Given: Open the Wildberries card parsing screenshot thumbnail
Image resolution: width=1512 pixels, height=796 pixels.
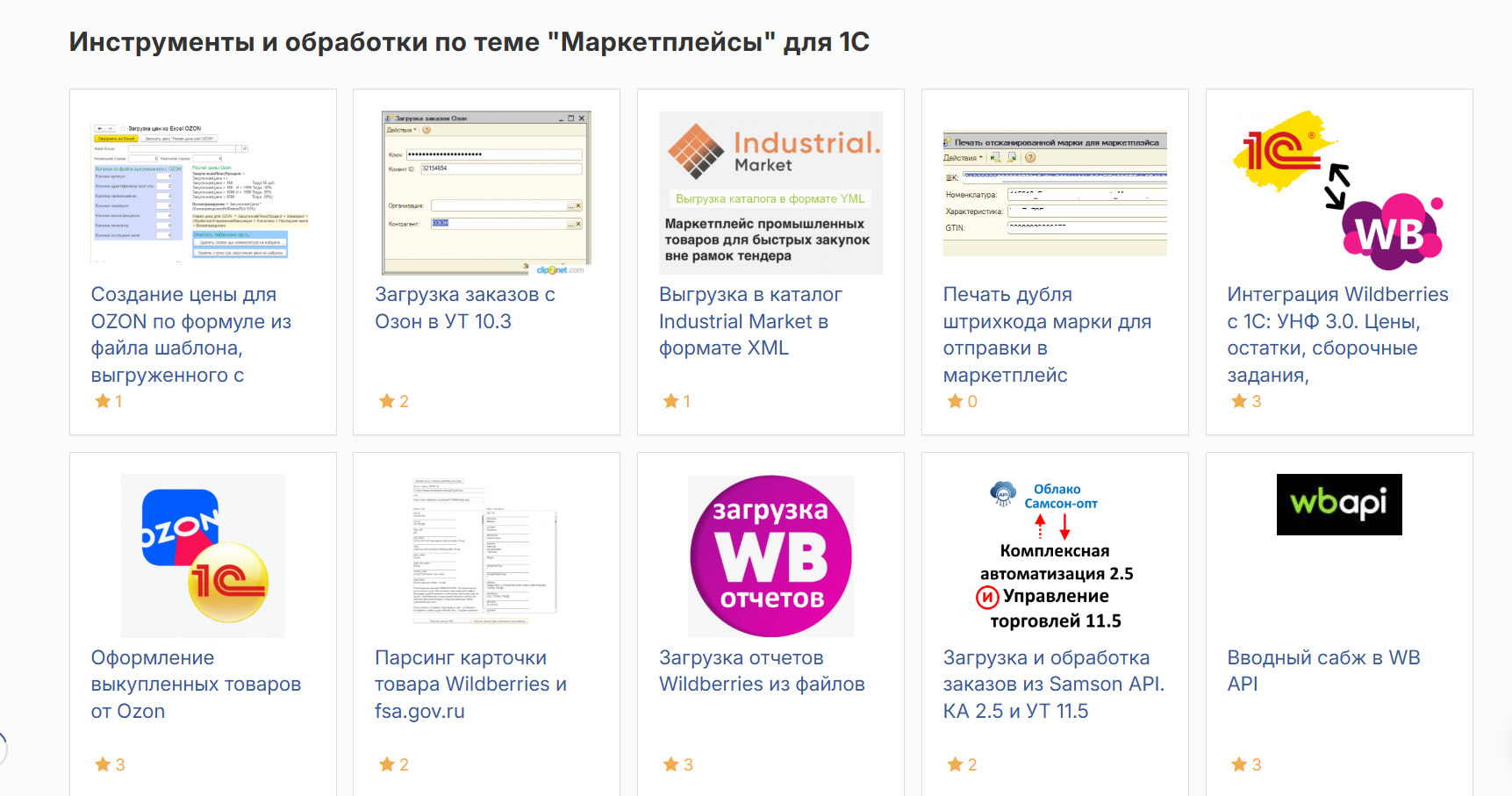Looking at the screenshot, I should point(486,551).
